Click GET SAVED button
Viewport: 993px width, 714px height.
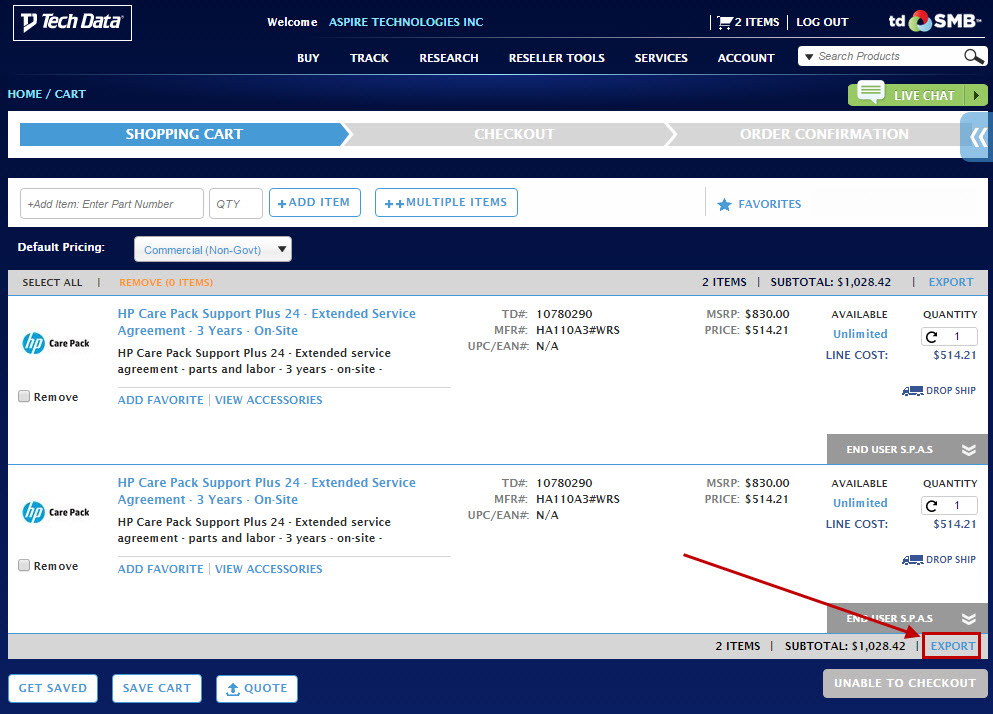pos(53,689)
